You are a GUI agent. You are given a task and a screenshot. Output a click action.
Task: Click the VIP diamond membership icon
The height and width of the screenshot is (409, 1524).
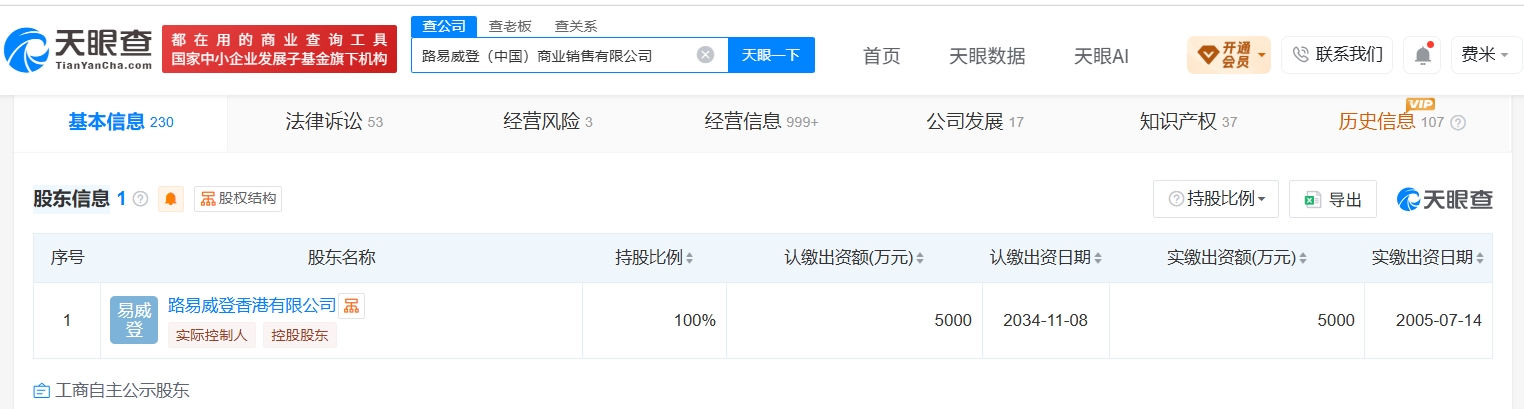[1208, 54]
